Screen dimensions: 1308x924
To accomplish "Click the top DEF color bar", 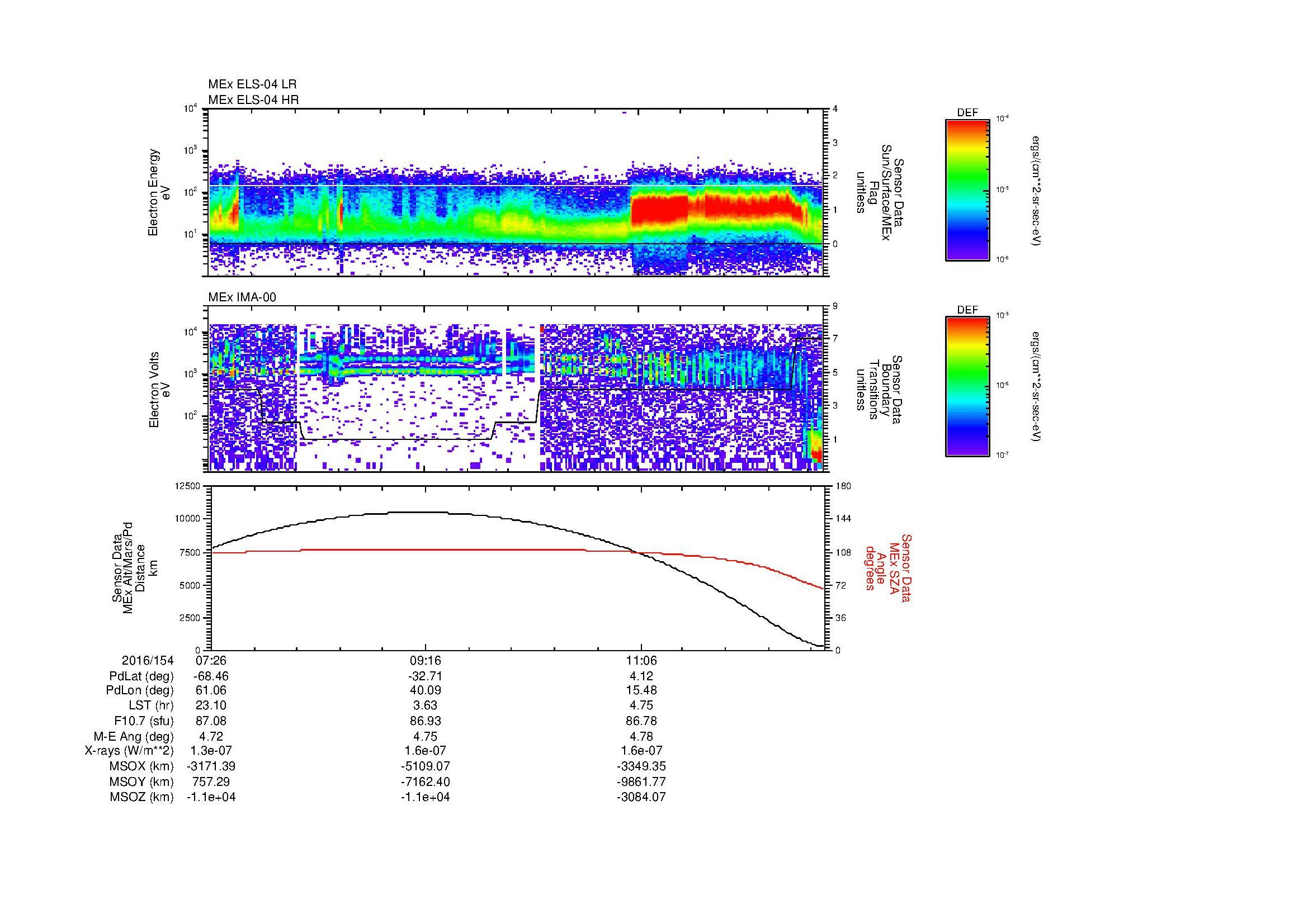I will (967, 189).
